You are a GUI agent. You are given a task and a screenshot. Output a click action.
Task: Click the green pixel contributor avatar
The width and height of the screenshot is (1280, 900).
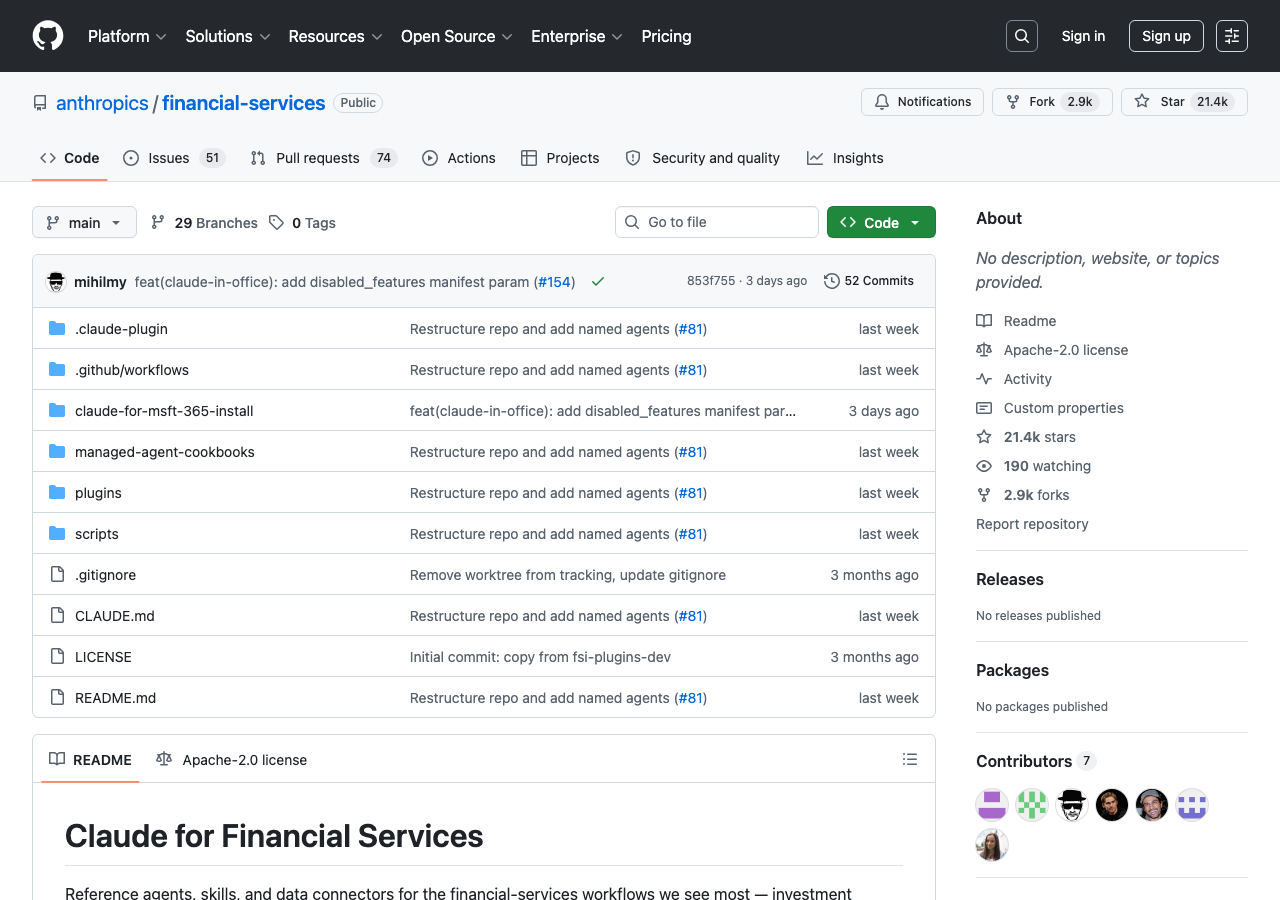pyautogui.click(x=1032, y=805)
